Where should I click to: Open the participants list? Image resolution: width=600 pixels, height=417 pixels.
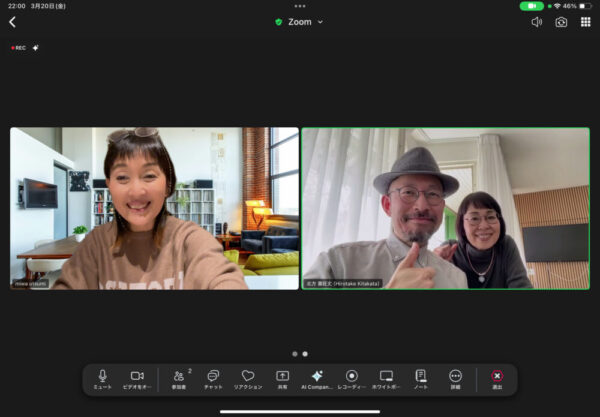[x=179, y=377]
